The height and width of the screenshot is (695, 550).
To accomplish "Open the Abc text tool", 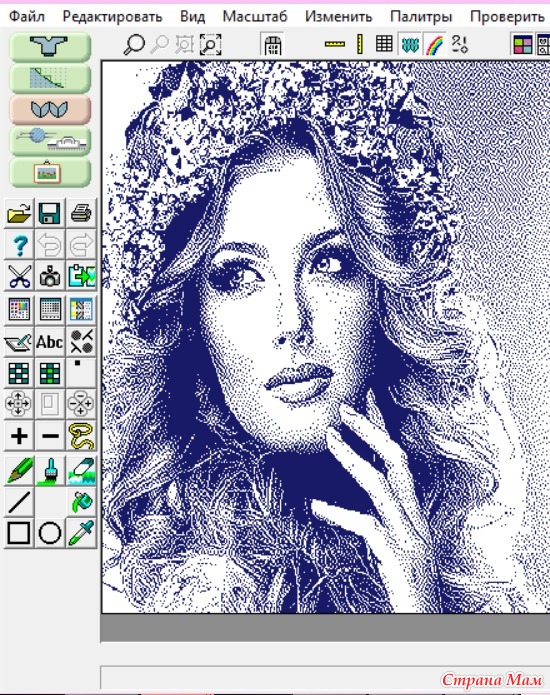I will pos(50,341).
